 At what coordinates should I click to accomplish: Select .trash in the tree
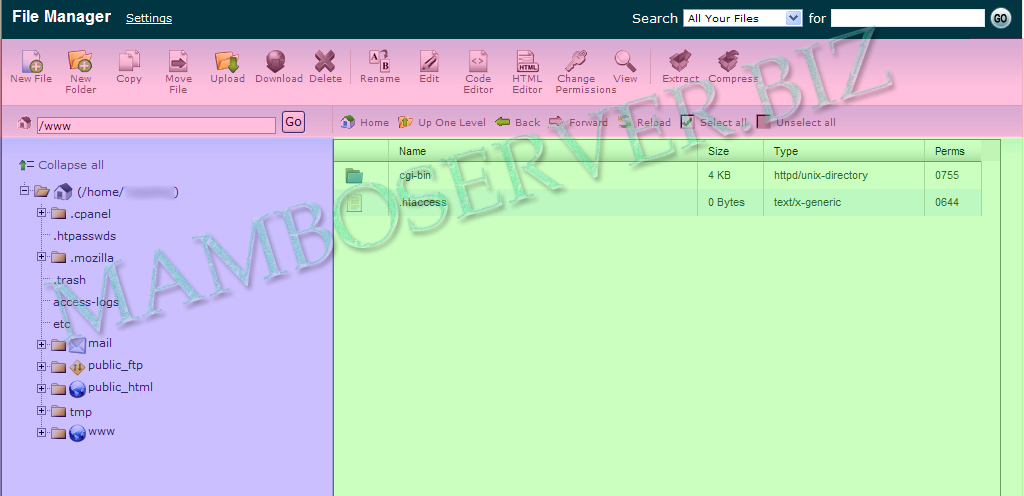tap(69, 280)
